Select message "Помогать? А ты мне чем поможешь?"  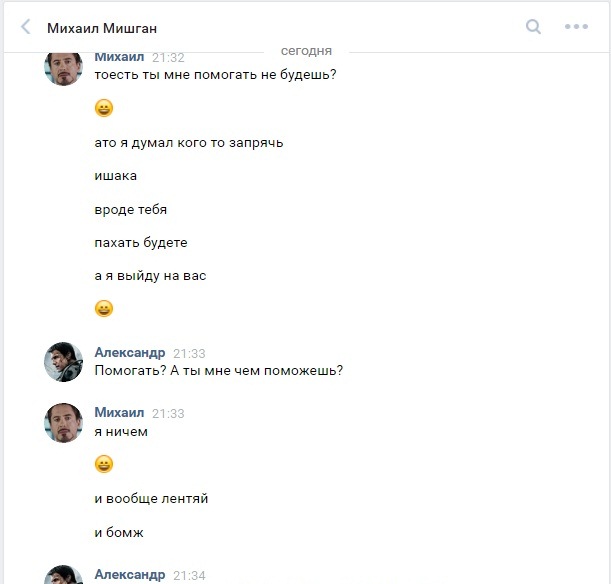click(x=218, y=371)
